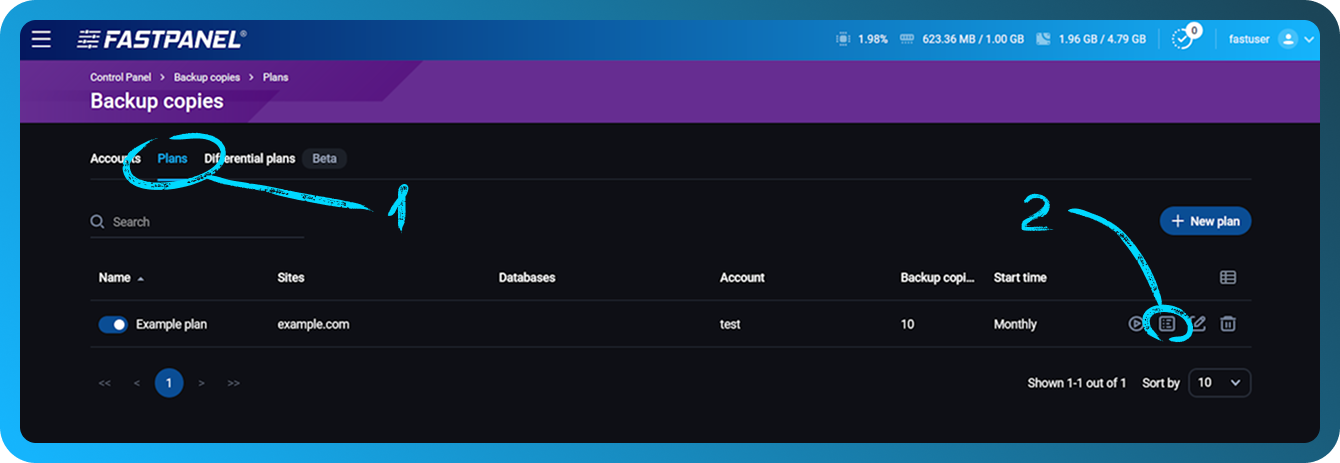Screen dimensions: 1340x463
Task: Click the Backup copies breadcrumb link
Action: pos(207,77)
